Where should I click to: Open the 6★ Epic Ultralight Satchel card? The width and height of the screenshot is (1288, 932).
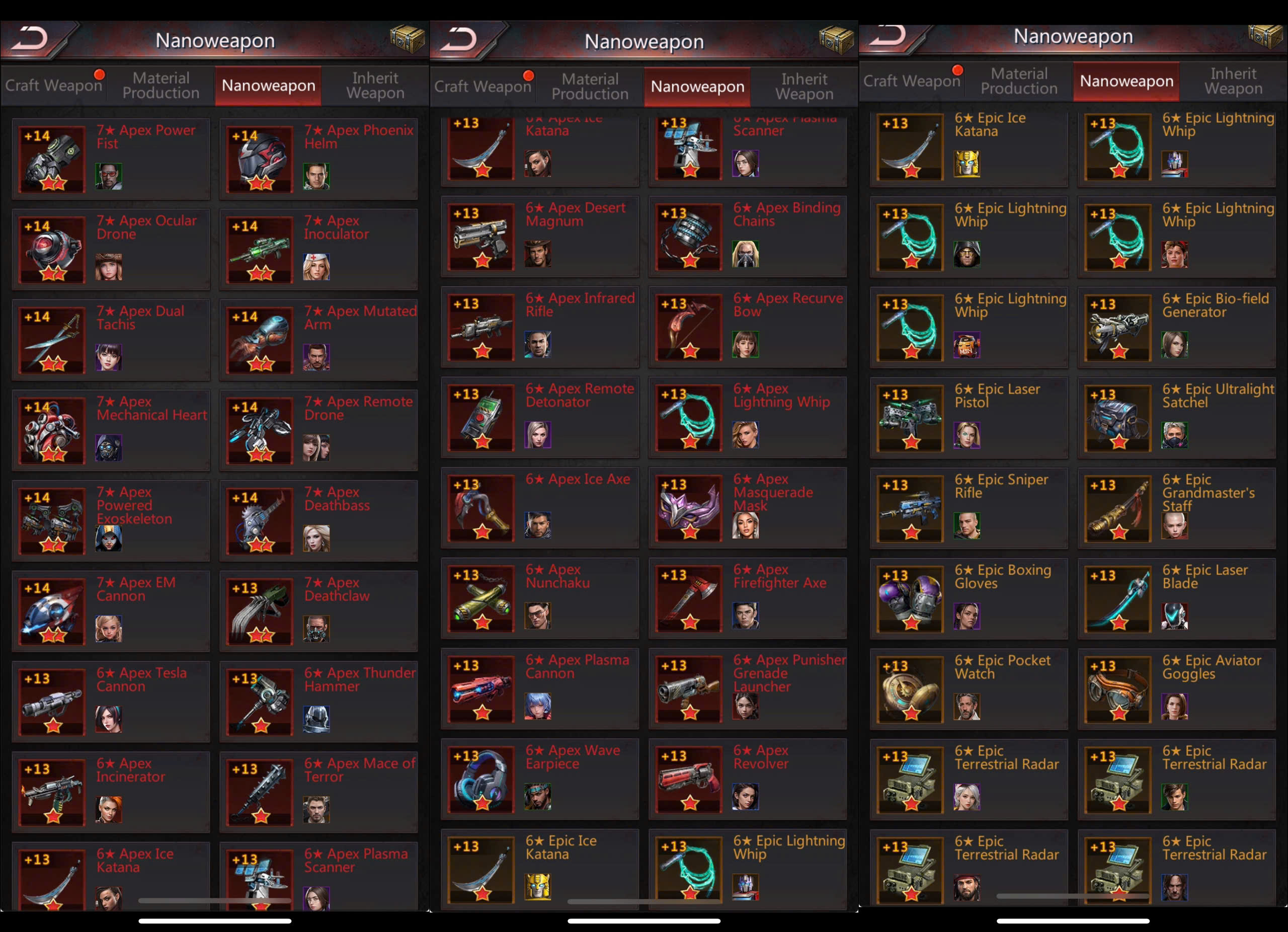tap(1177, 418)
